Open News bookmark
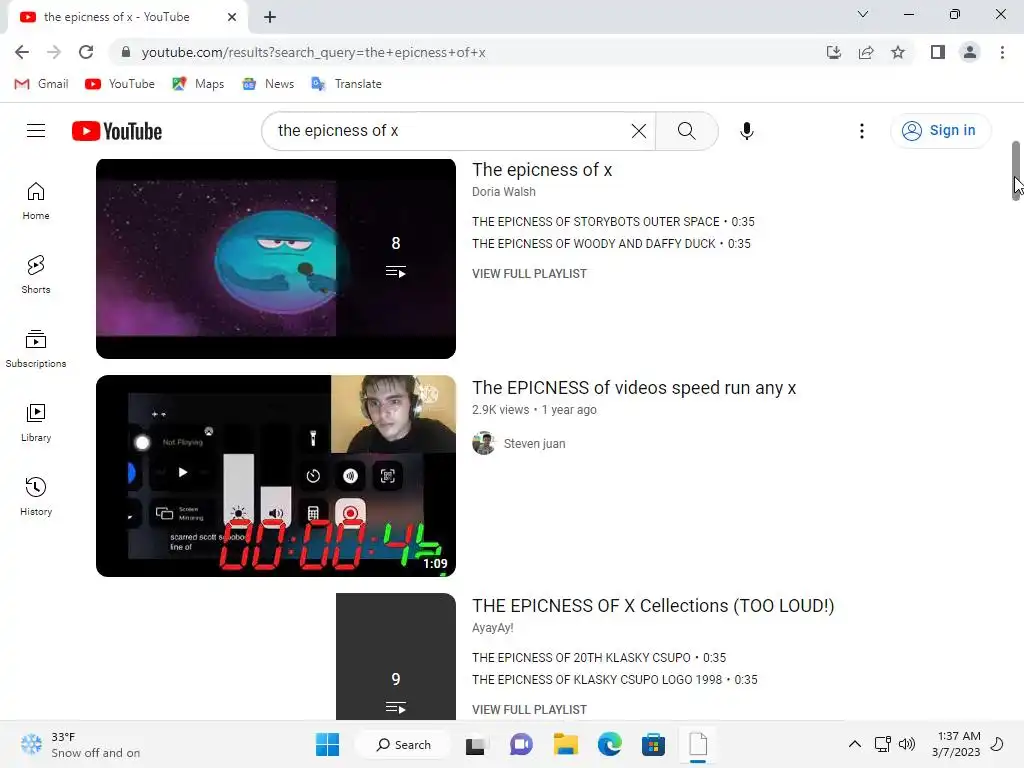This screenshot has width=1024, height=768. pyautogui.click(x=268, y=84)
